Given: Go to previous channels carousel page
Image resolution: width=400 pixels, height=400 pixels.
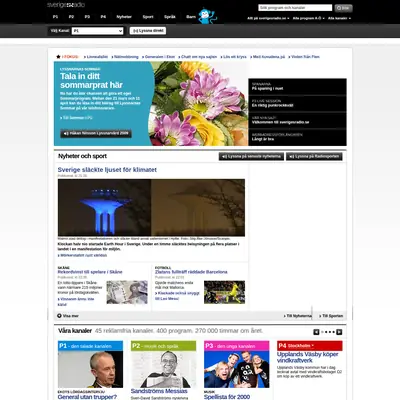Looking at the screenshot, I should tap(316, 332).
